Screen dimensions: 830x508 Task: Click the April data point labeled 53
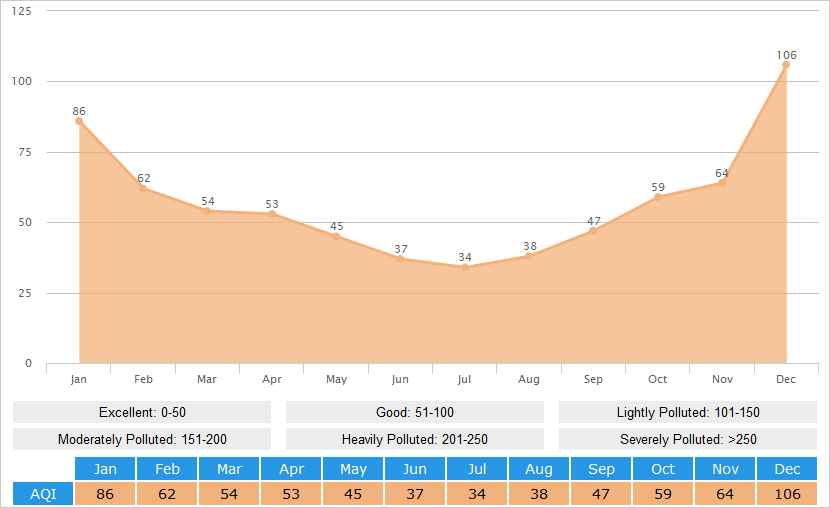[x=272, y=214]
